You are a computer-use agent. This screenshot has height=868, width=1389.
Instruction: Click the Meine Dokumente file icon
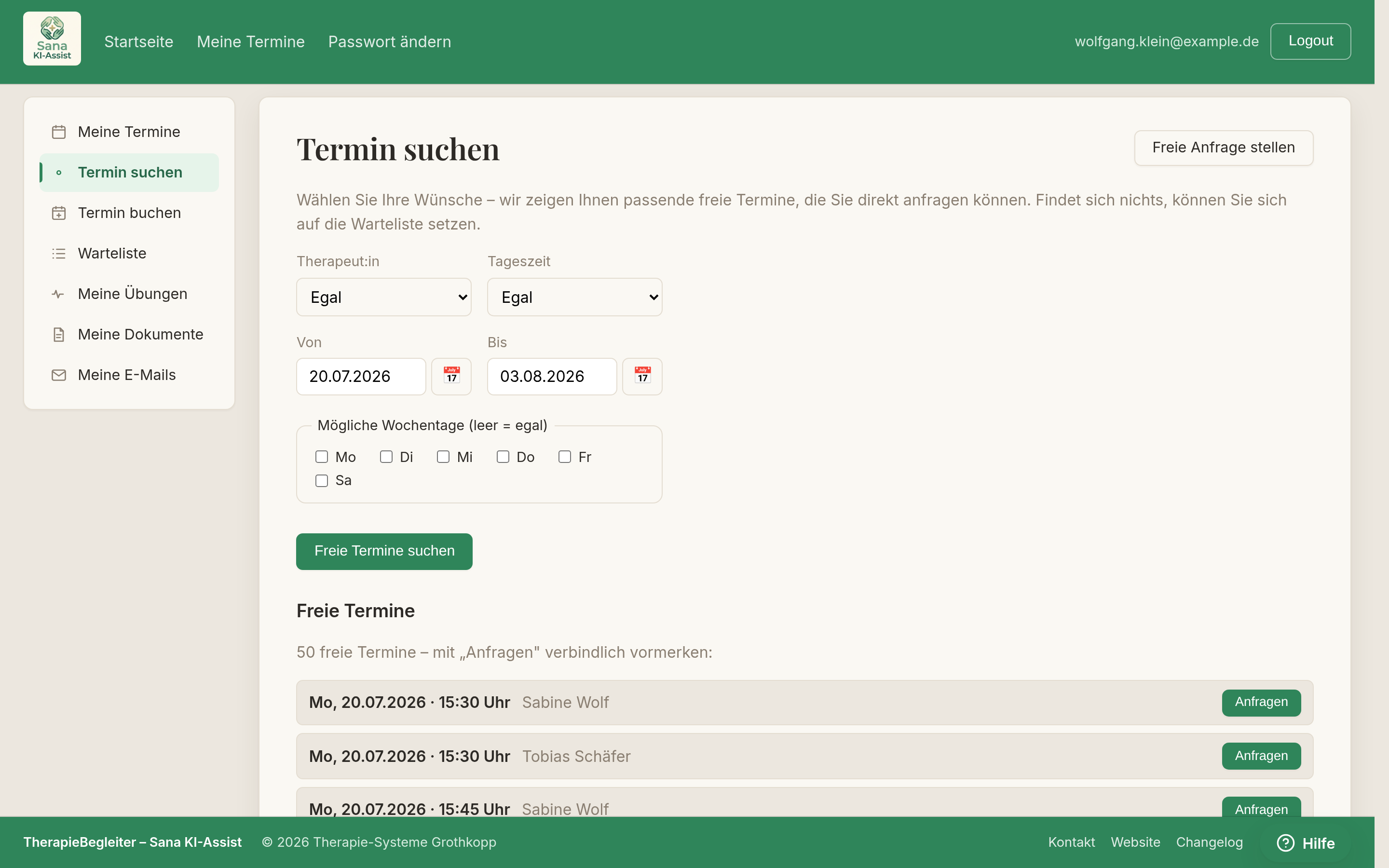coord(58,334)
